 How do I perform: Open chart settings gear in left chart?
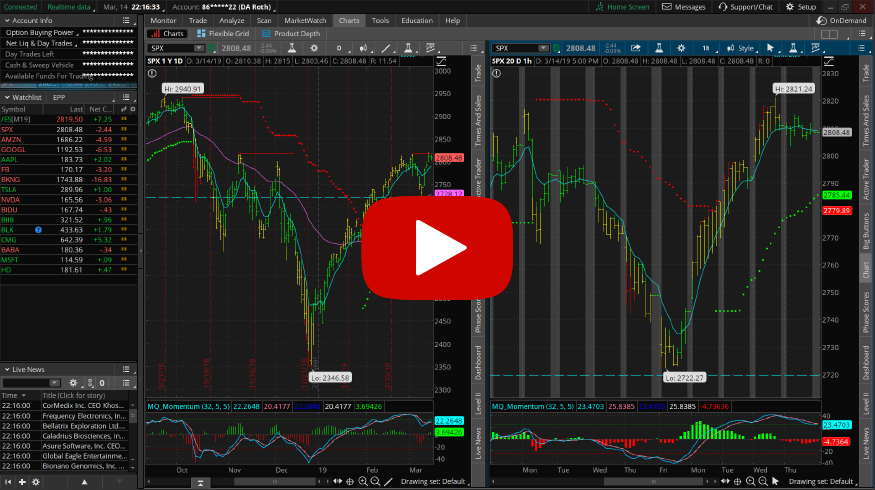pos(314,48)
